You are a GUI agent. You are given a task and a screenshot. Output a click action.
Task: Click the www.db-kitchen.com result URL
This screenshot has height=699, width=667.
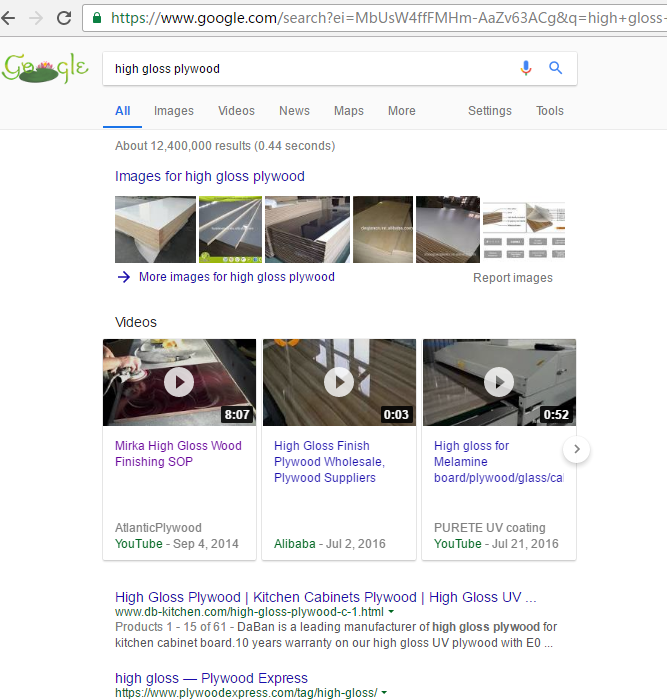point(249,612)
